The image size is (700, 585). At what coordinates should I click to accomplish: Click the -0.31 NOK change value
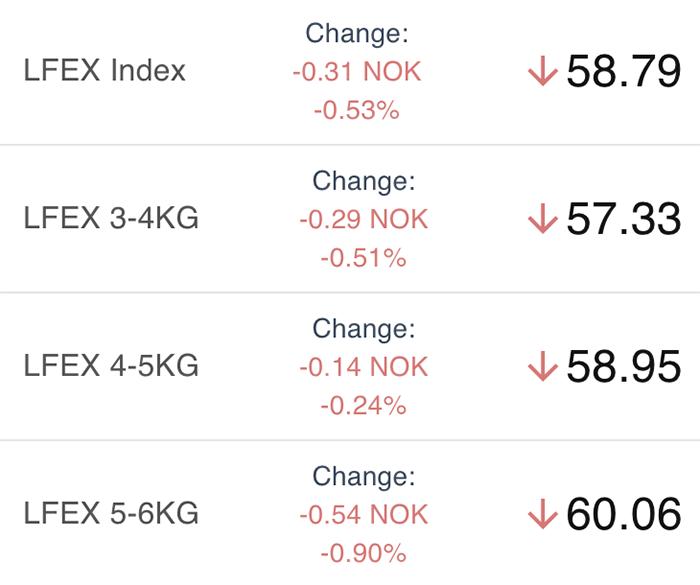(x=357, y=72)
